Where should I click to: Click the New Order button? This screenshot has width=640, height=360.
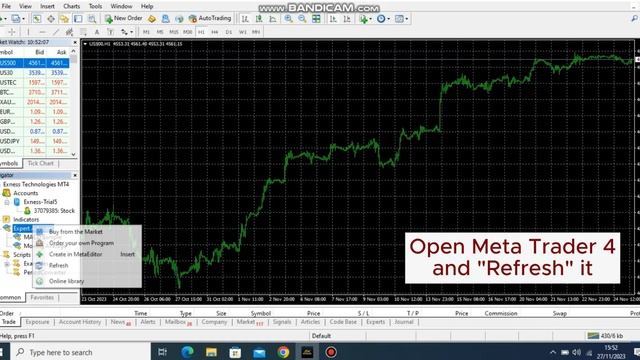[x=123, y=18]
